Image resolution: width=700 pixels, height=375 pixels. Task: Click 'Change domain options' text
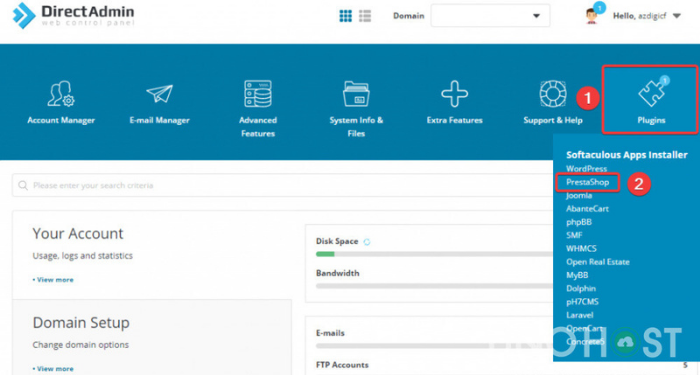coord(80,345)
